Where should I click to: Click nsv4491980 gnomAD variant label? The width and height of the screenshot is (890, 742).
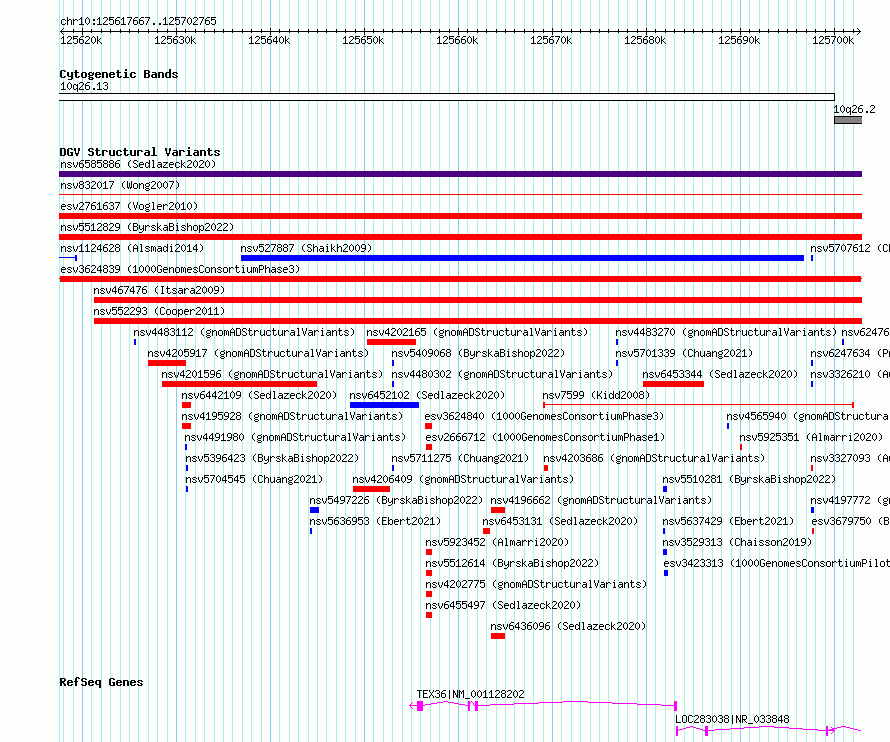point(295,437)
